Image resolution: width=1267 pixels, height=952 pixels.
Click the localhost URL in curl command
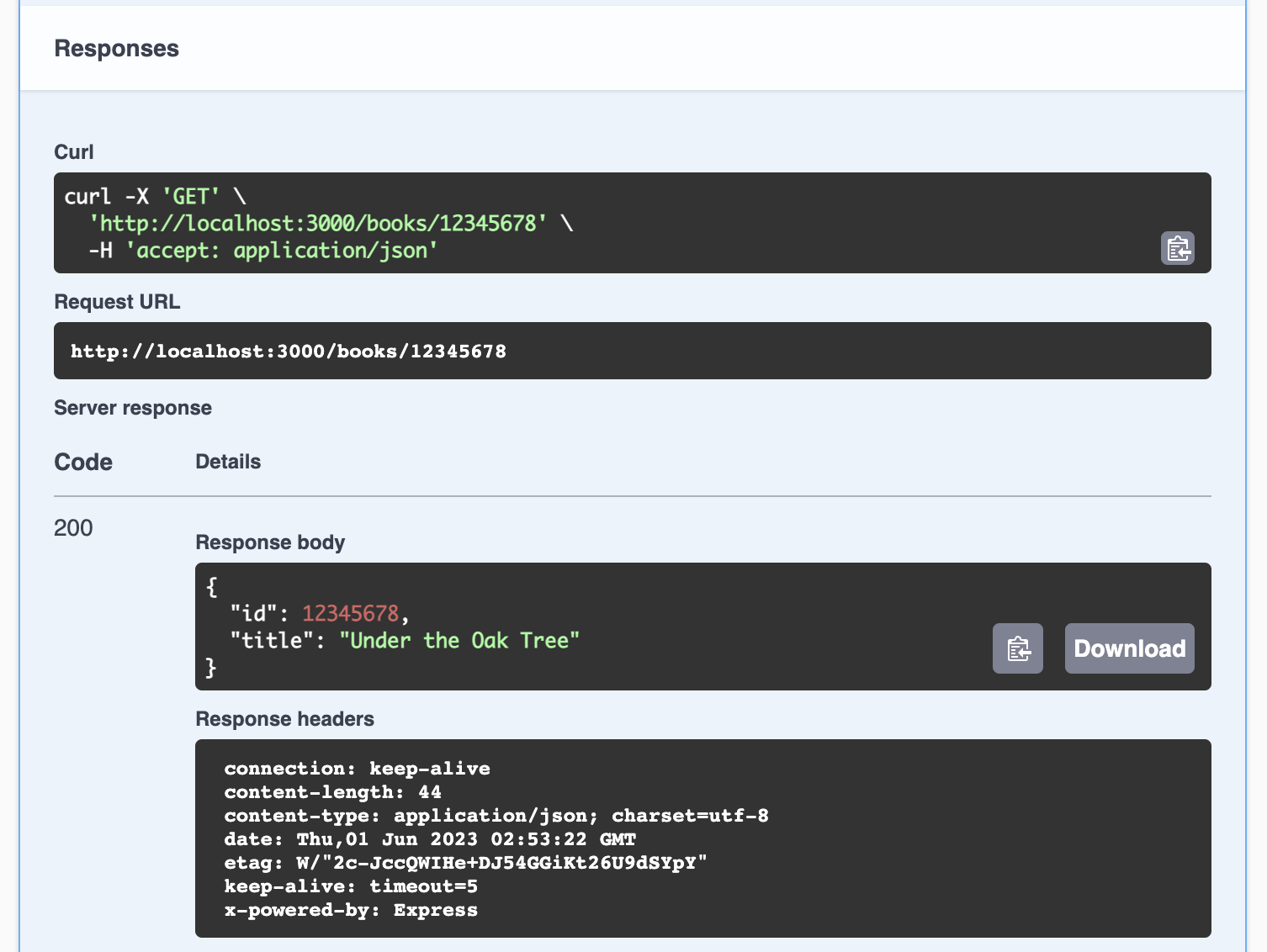(318, 224)
